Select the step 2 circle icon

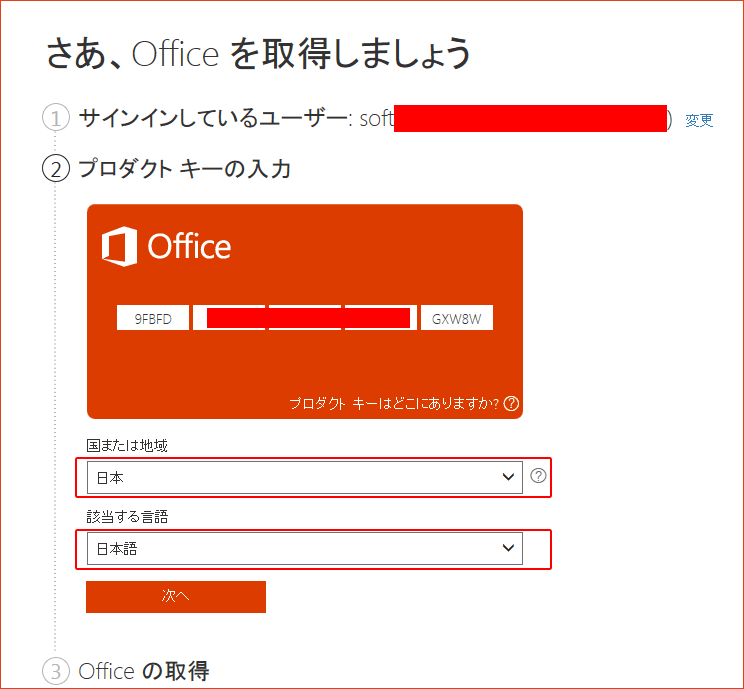(x=56, y=168)
